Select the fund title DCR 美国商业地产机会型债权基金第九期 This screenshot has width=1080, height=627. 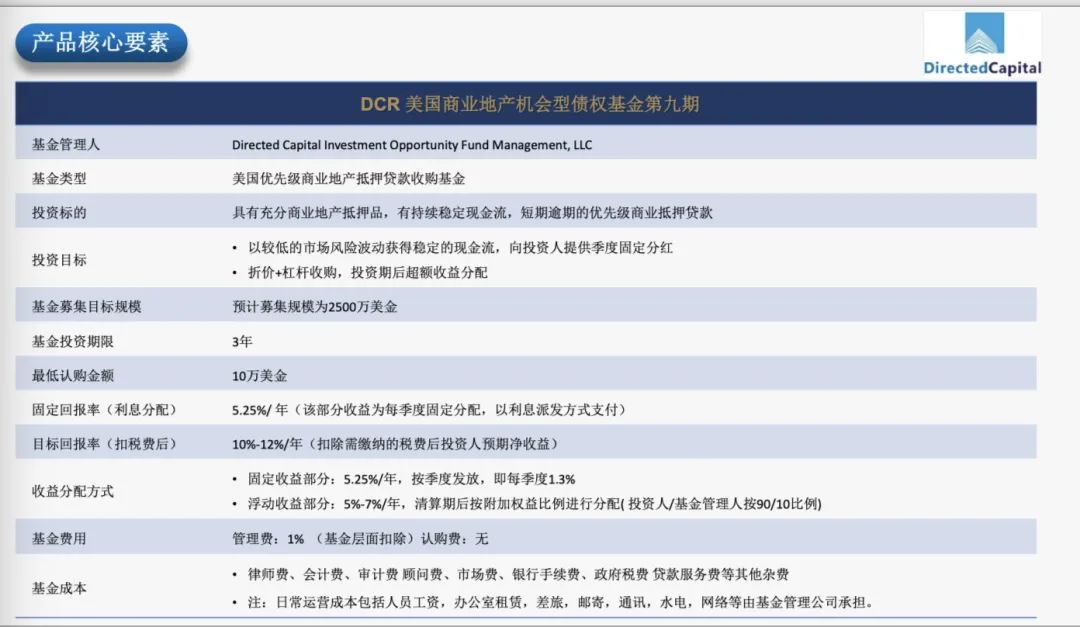pos(530,104)
